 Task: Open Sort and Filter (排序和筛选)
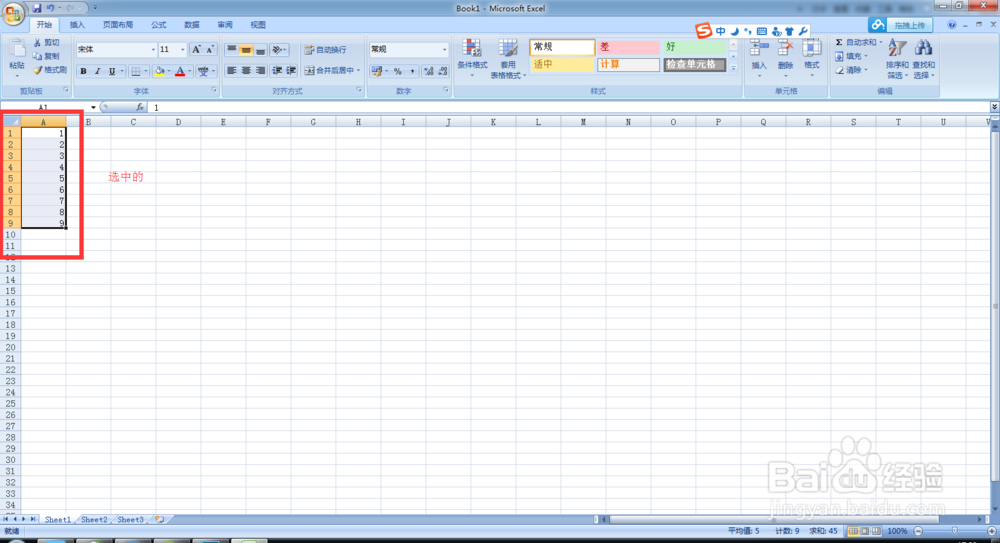pos(897,59)
